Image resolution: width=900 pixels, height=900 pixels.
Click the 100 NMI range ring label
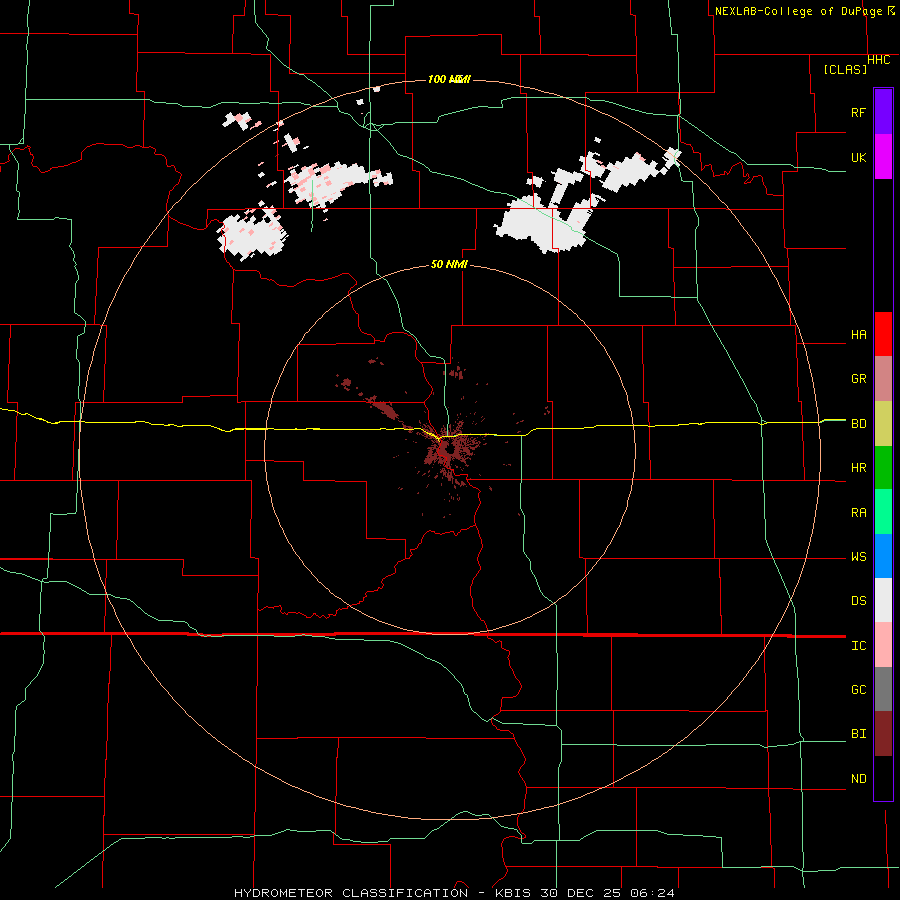(449, 79)
